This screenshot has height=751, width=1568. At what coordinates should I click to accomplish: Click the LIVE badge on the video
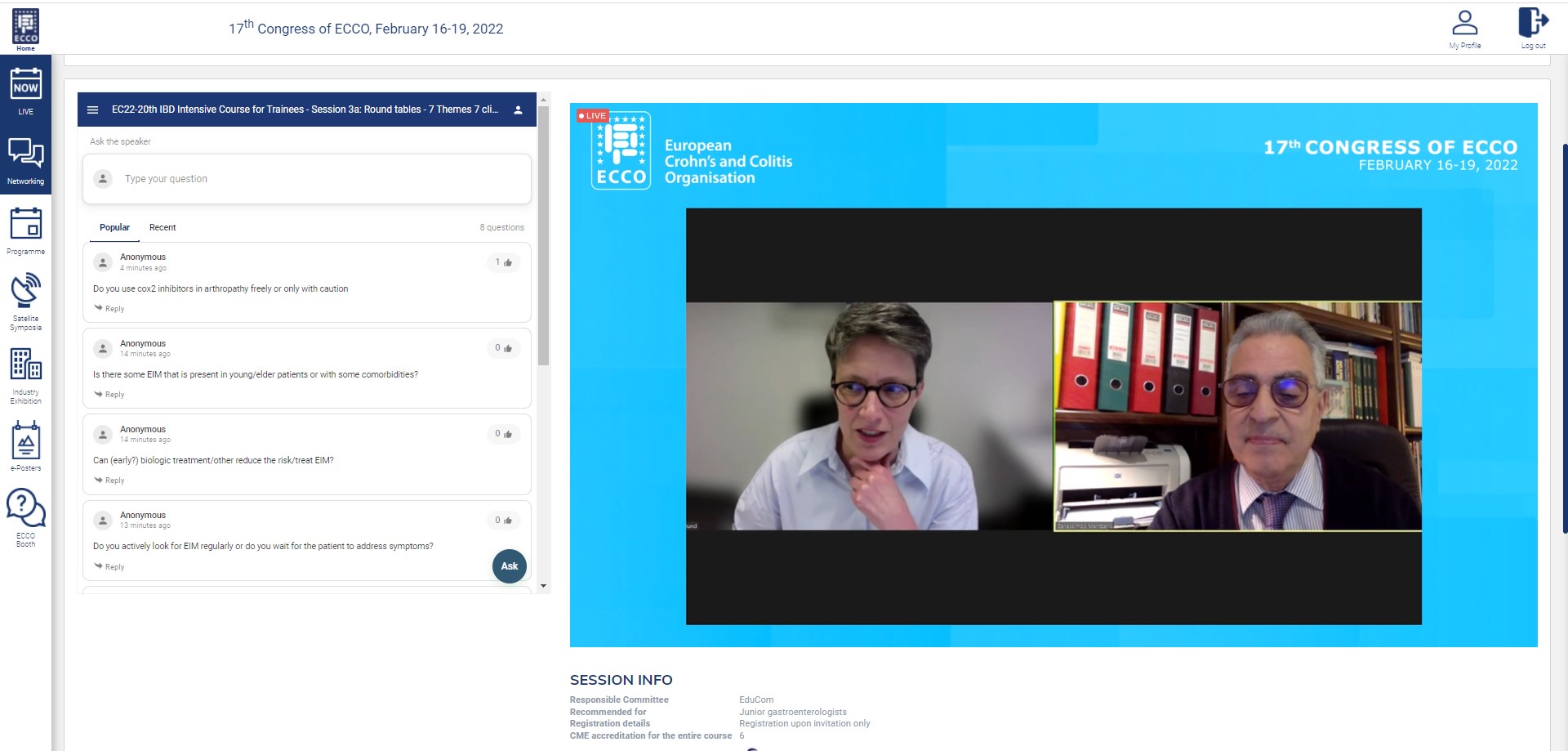592,116
